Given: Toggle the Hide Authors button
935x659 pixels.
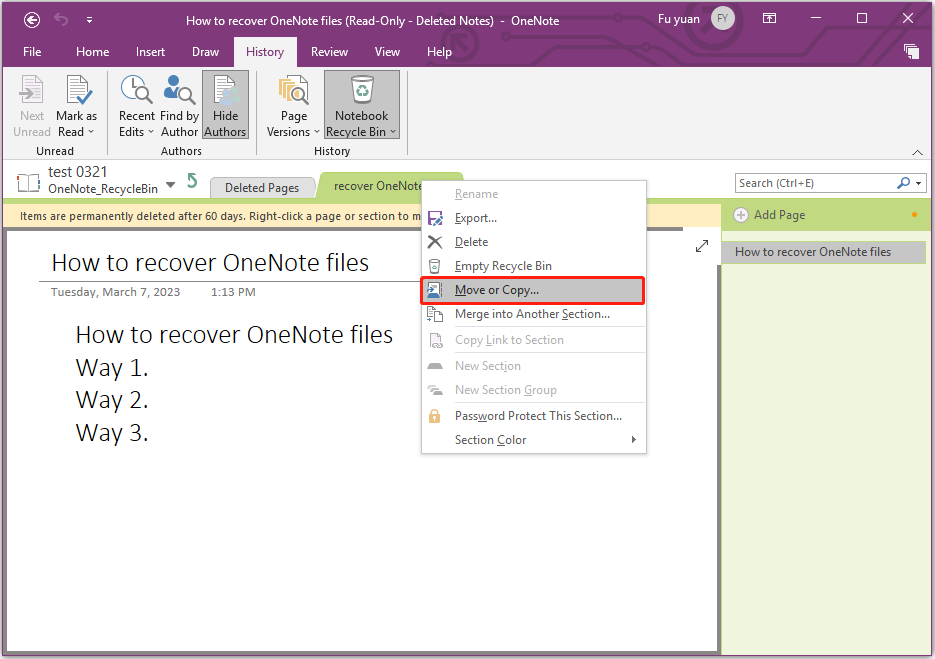Looking at the screenshot, I should 225,105.
